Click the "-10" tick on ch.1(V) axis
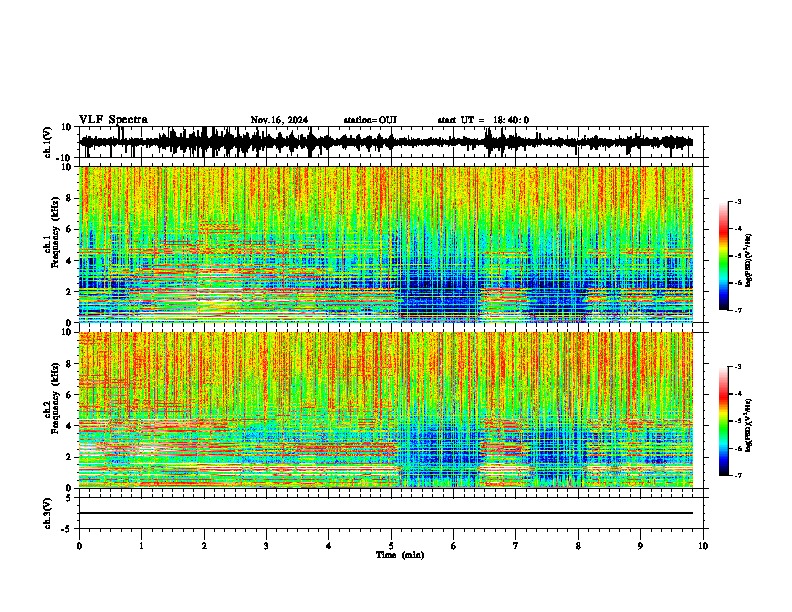 [x=65, y=158]
